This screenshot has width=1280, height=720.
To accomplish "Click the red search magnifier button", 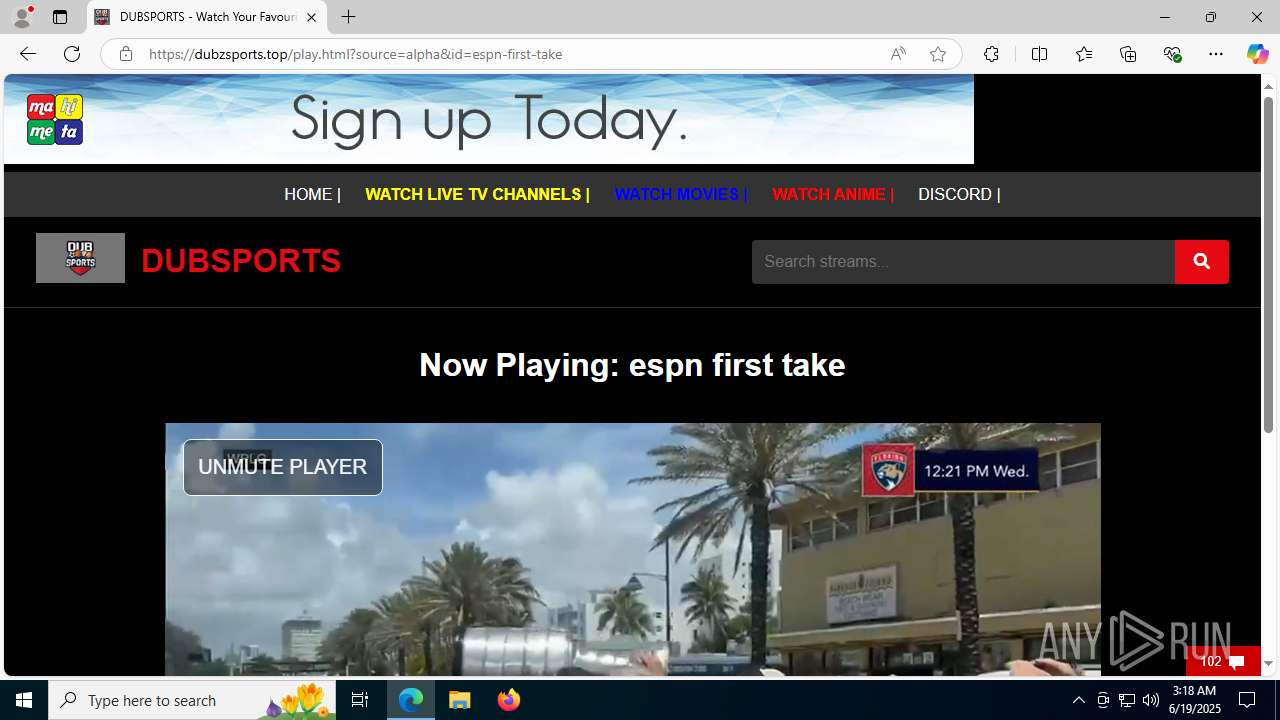I will (x=1202, y=262).
